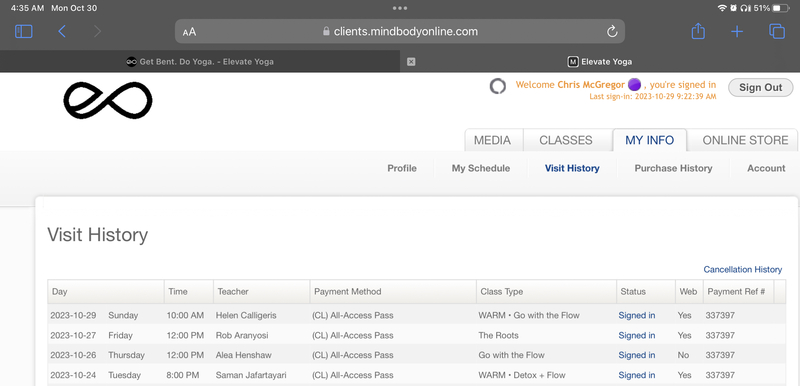Reload the page with the refresh icon

click(x=612, y=32)
